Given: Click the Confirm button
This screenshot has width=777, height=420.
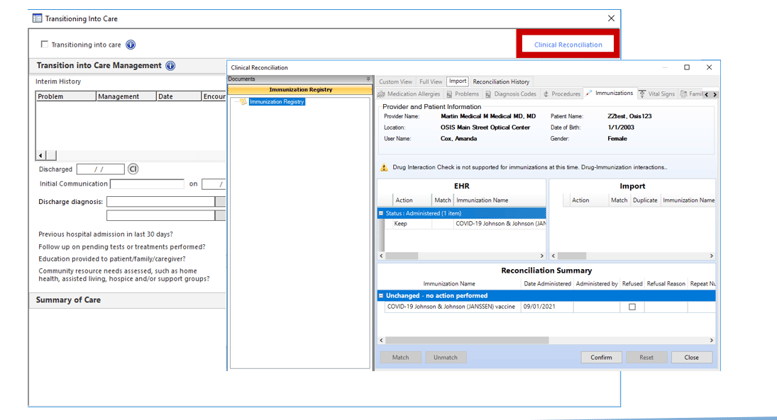Looking at the screenshot, I should point(601,357).
